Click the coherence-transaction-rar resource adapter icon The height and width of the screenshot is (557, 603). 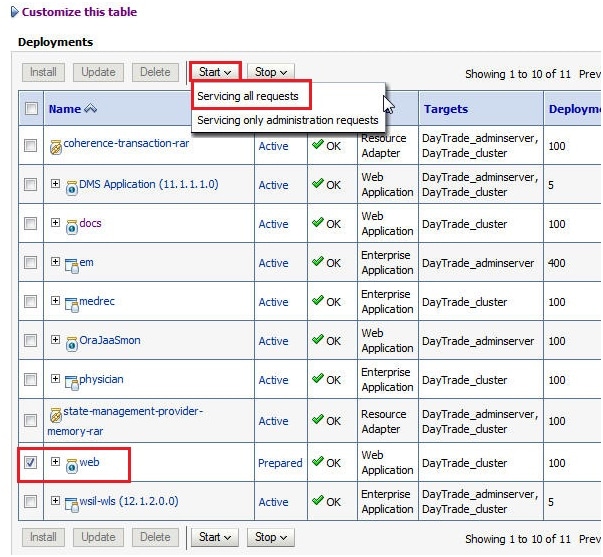click(56, 147)
